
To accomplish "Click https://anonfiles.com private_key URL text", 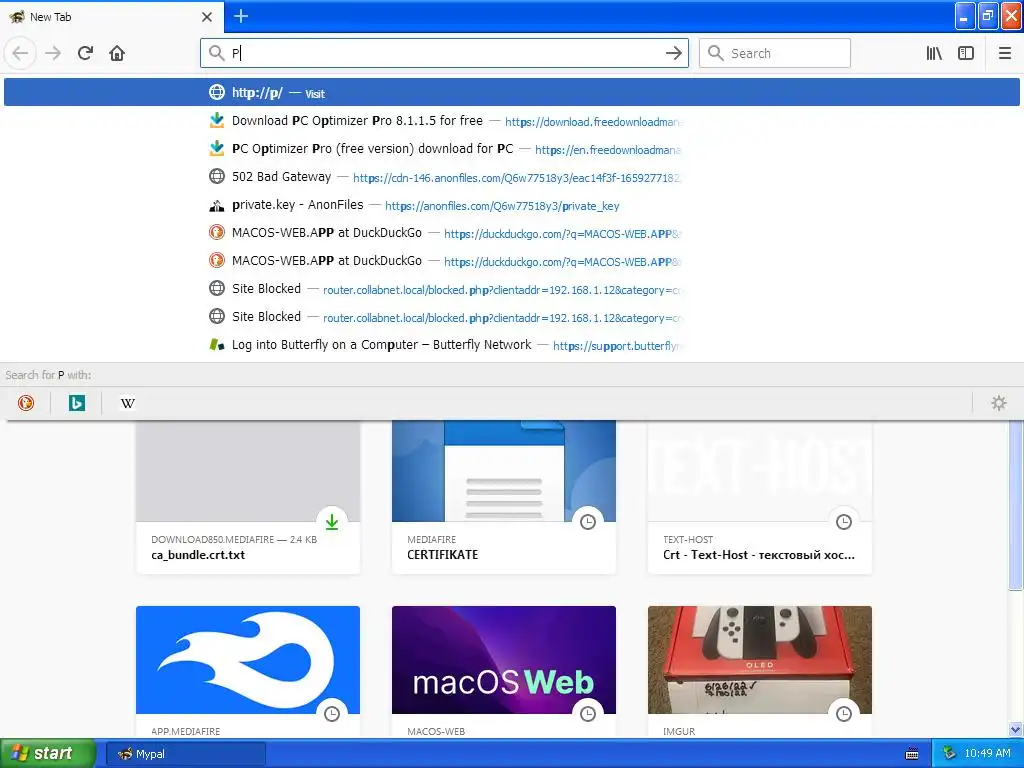I will [x=502, y=206].
